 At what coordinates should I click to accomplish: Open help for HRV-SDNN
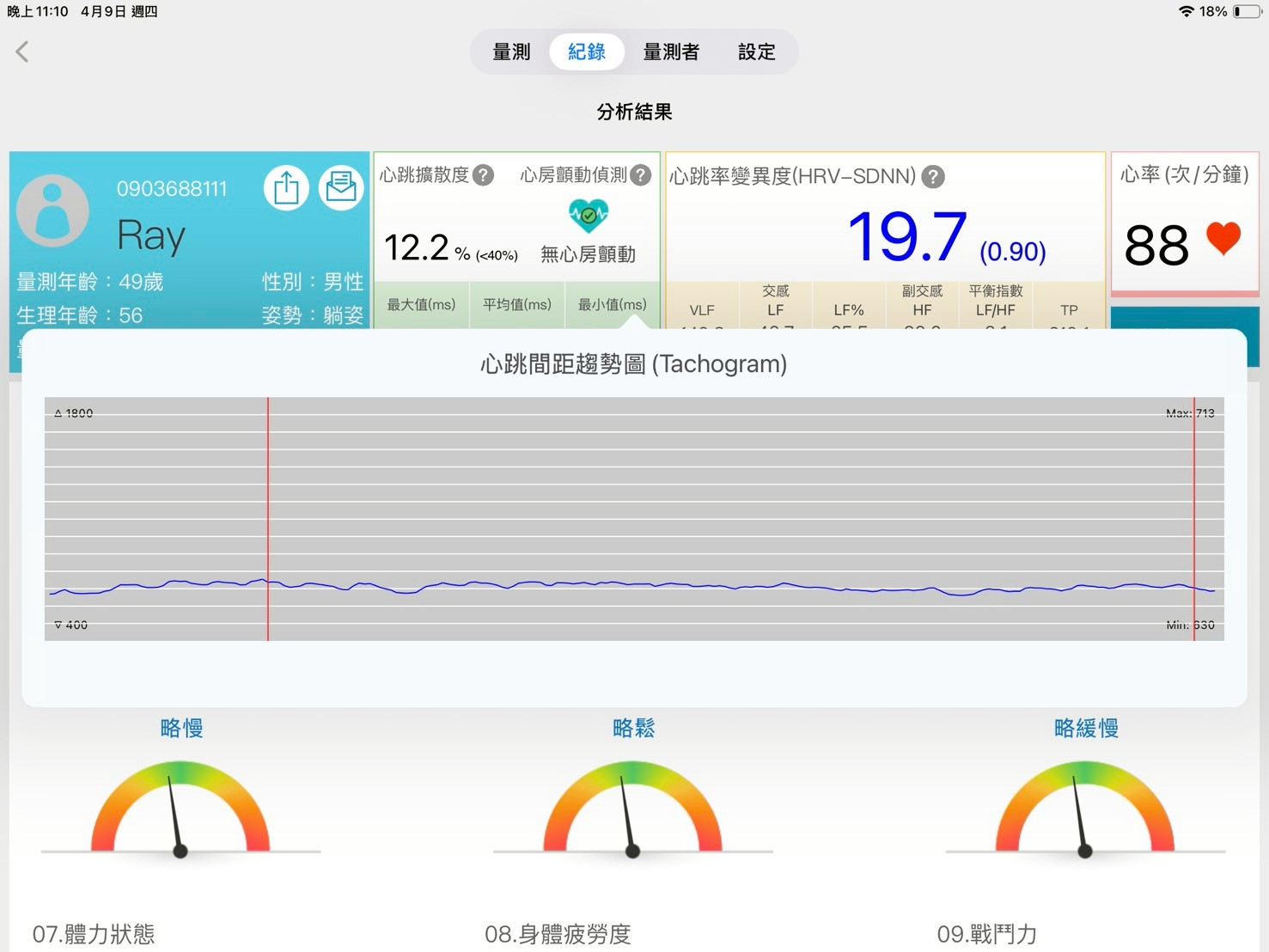point(933,177)
